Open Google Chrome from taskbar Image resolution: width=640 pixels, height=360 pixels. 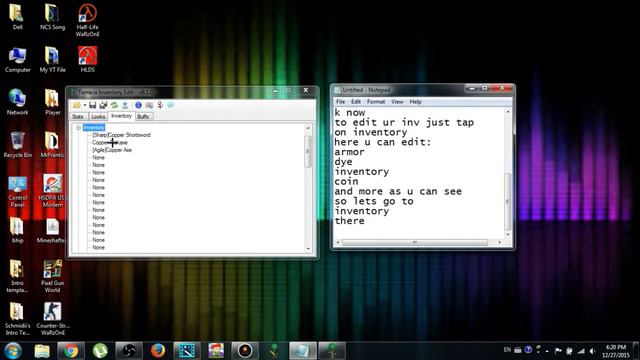[x=71, y=351]
